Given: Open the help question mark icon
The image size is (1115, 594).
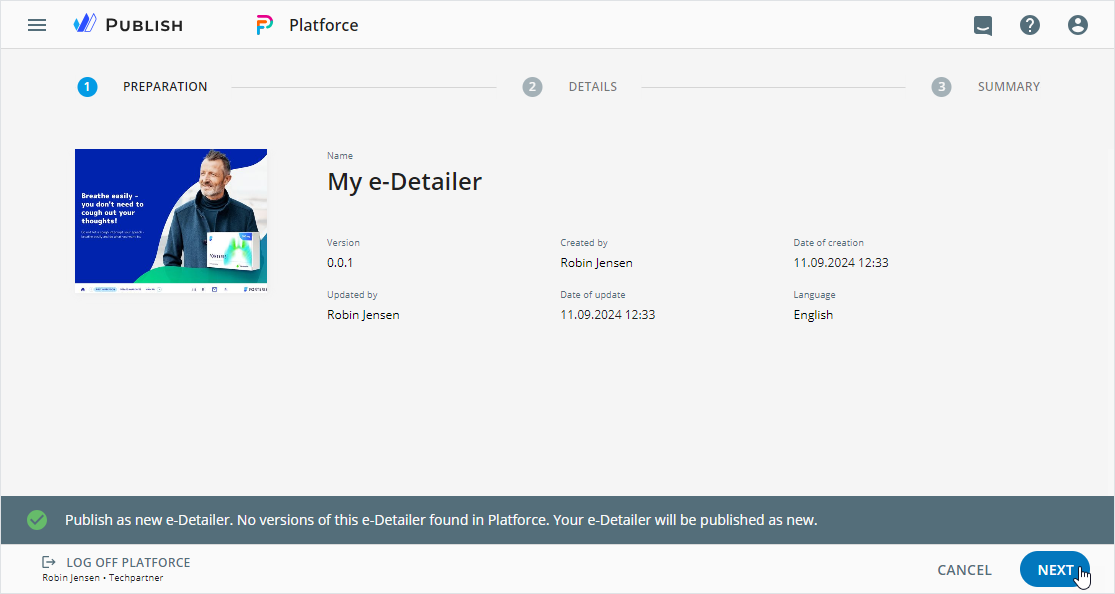Looking at the screenshot, I should (1030, 25).
